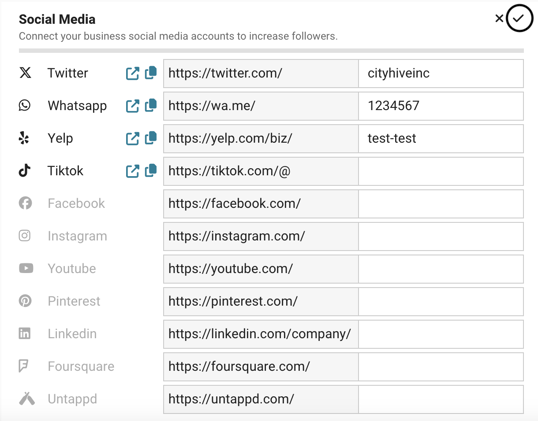Screen dimensions: 538x421
Task: Click the https://instagram.com/ prefix text
Action: [x=236, y=236]
